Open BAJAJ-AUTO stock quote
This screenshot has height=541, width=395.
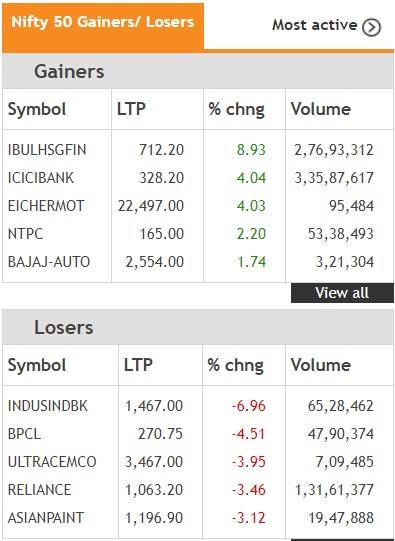49,262
